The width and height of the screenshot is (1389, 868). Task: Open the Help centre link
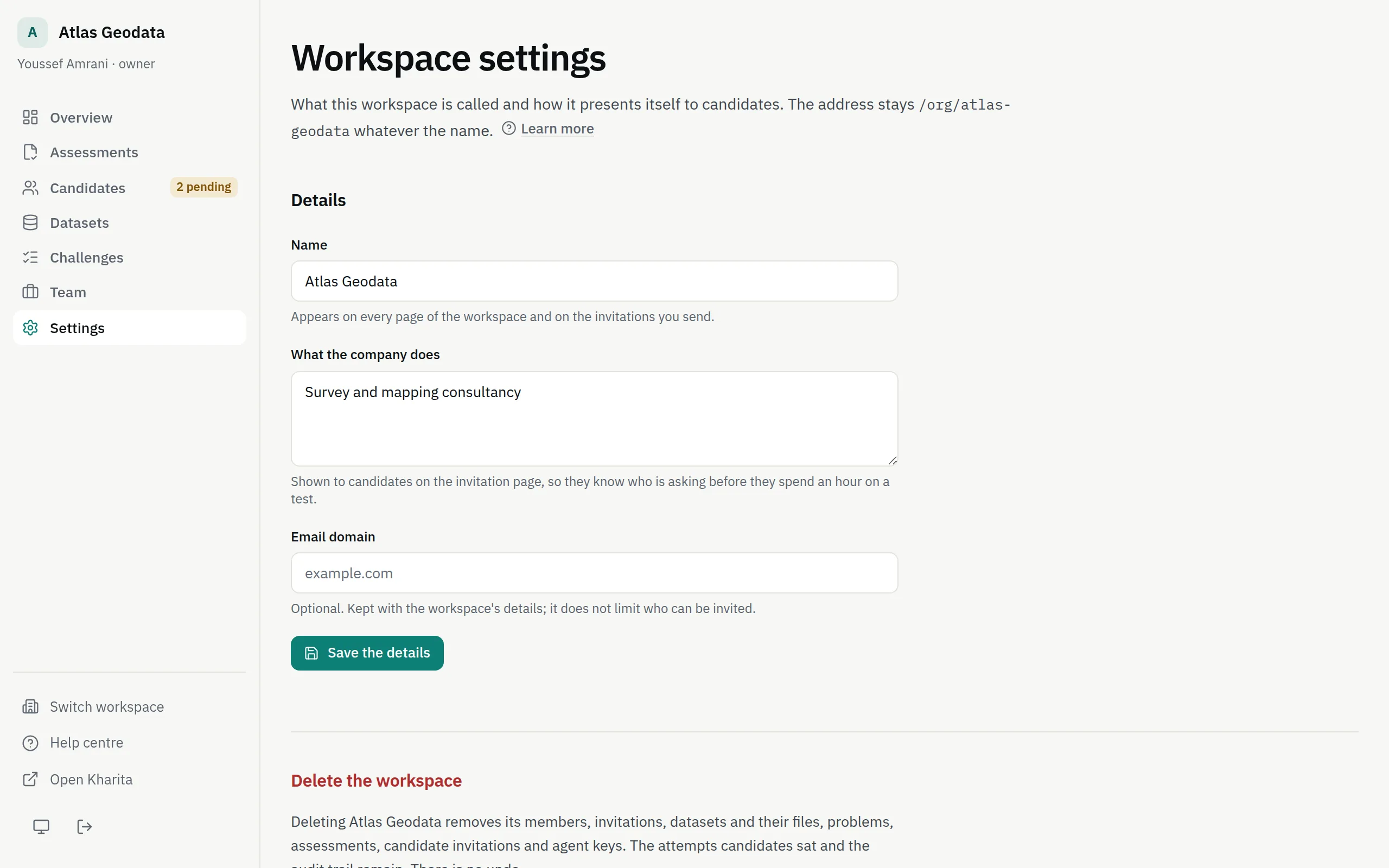pyautogui.click(x=130, y=743)
